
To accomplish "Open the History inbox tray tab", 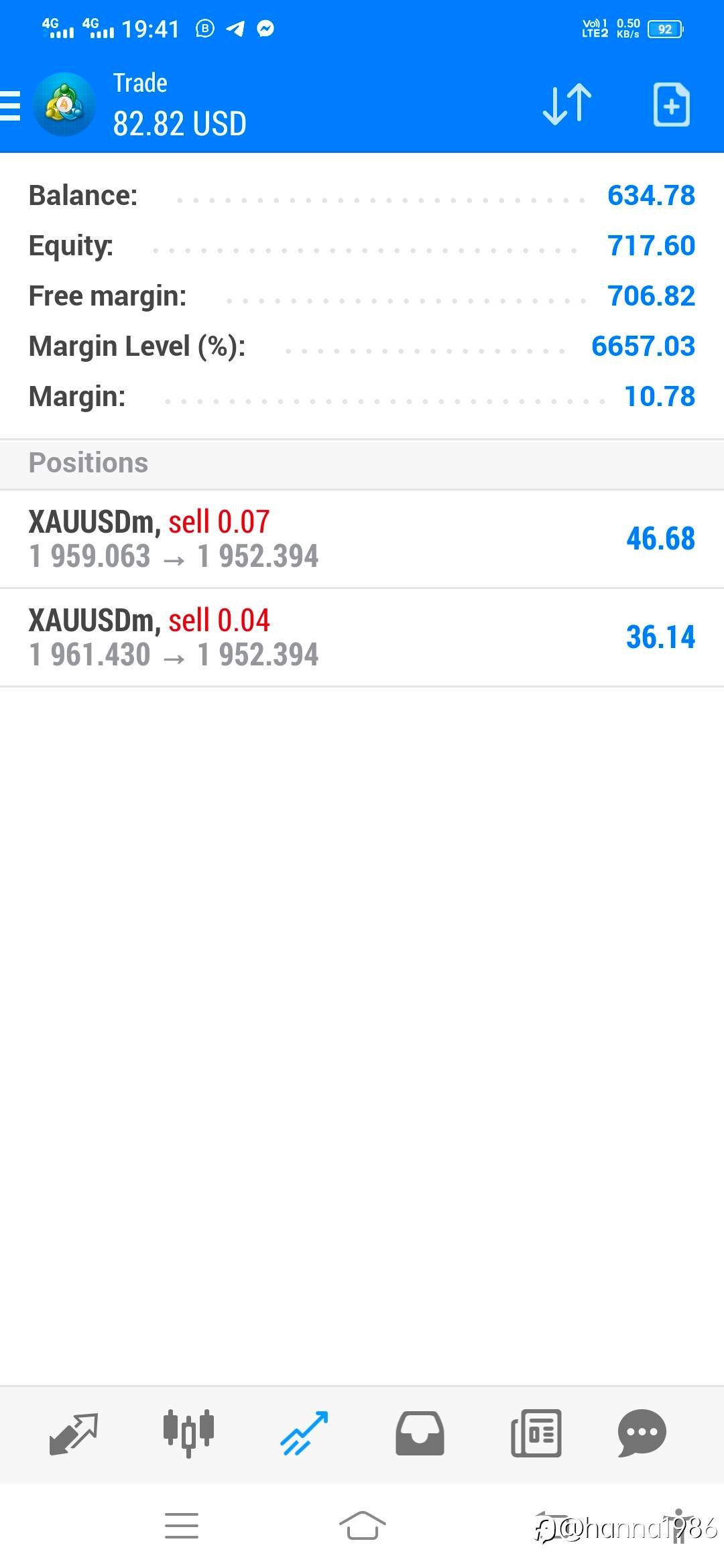I will click(420, 1433).
